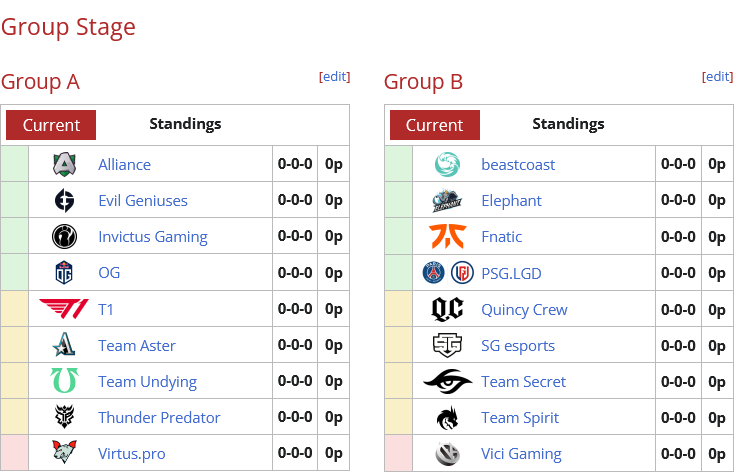Click the red T1 logo
This screenshot has width=739, height=475.
(x=64, y=309)
